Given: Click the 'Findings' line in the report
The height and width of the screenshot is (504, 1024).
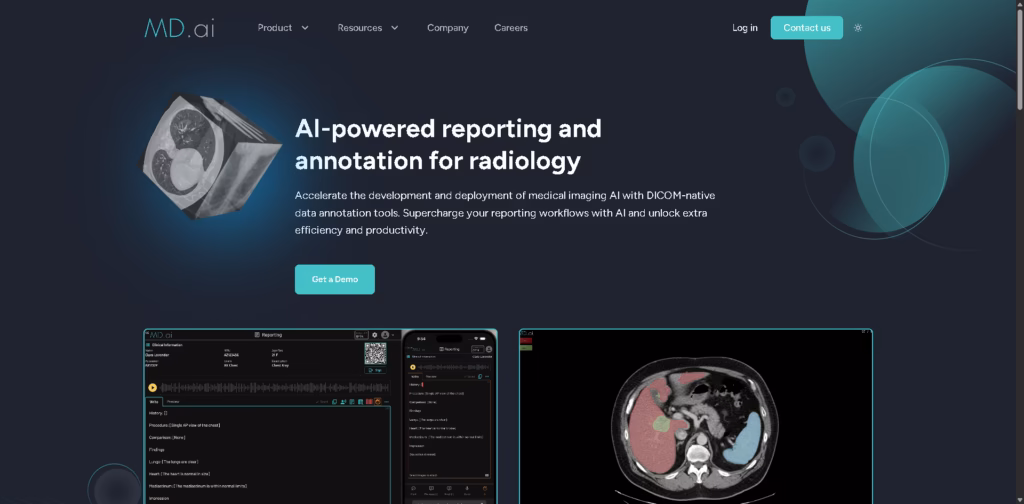Looking at the screenshot, I should tap(157, 450).
